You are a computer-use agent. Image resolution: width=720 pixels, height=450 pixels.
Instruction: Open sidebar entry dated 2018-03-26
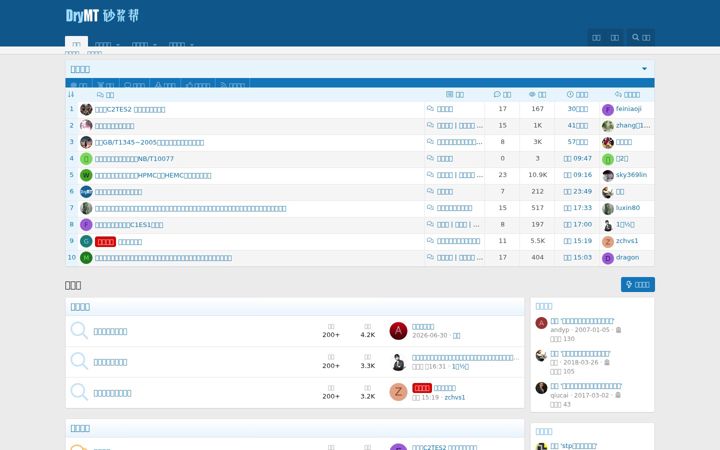[580, 354]
